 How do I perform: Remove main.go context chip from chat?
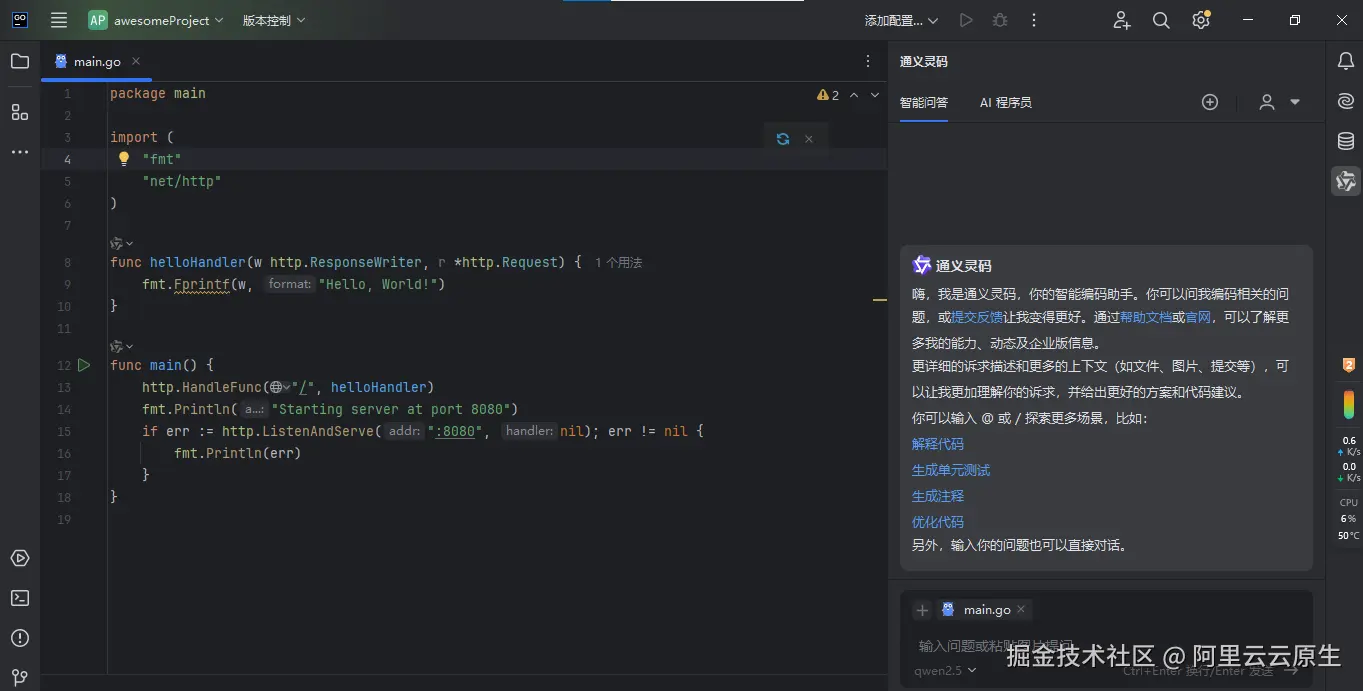pyautogui.click(x=1021, y=609)
